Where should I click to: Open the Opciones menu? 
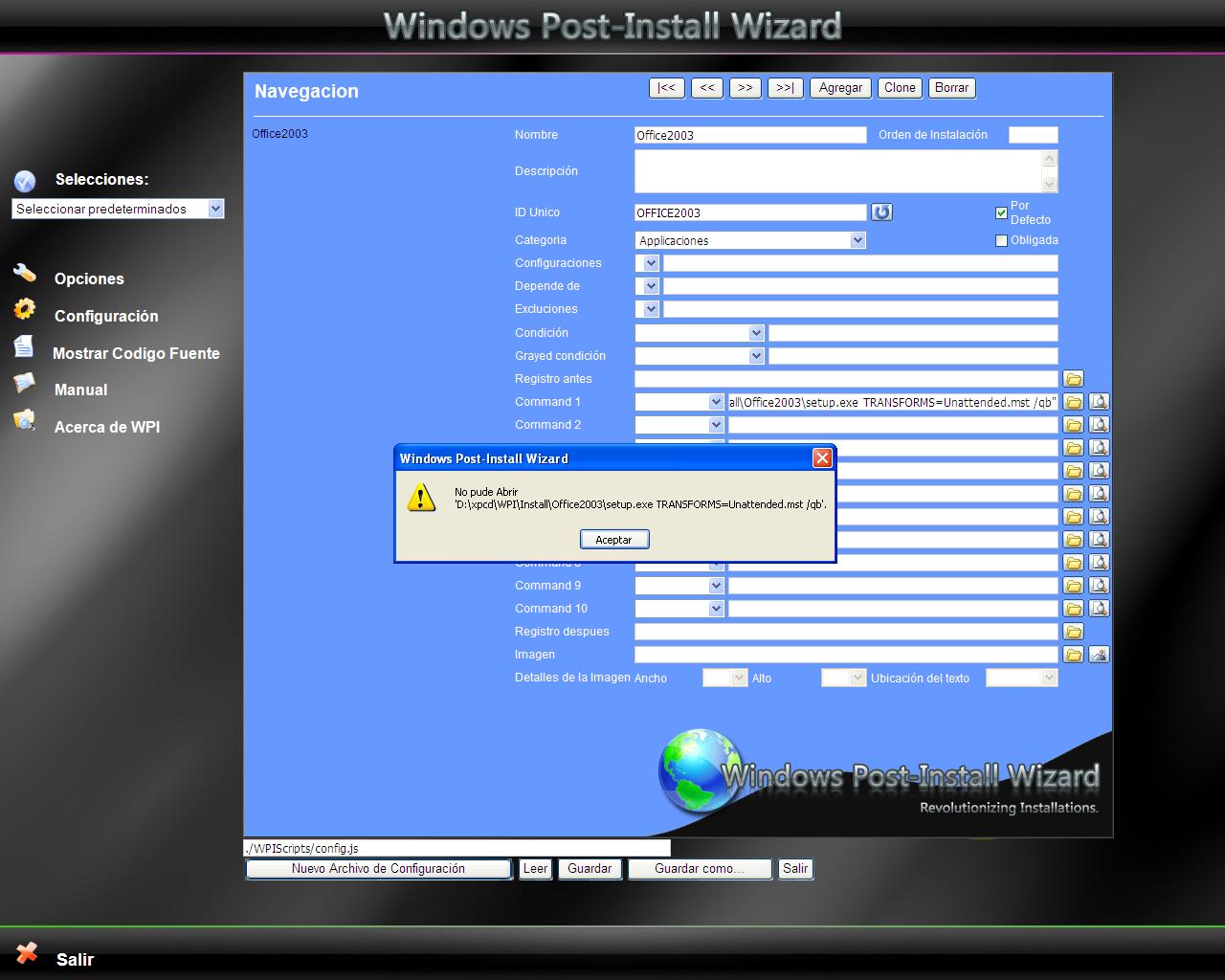89,278
